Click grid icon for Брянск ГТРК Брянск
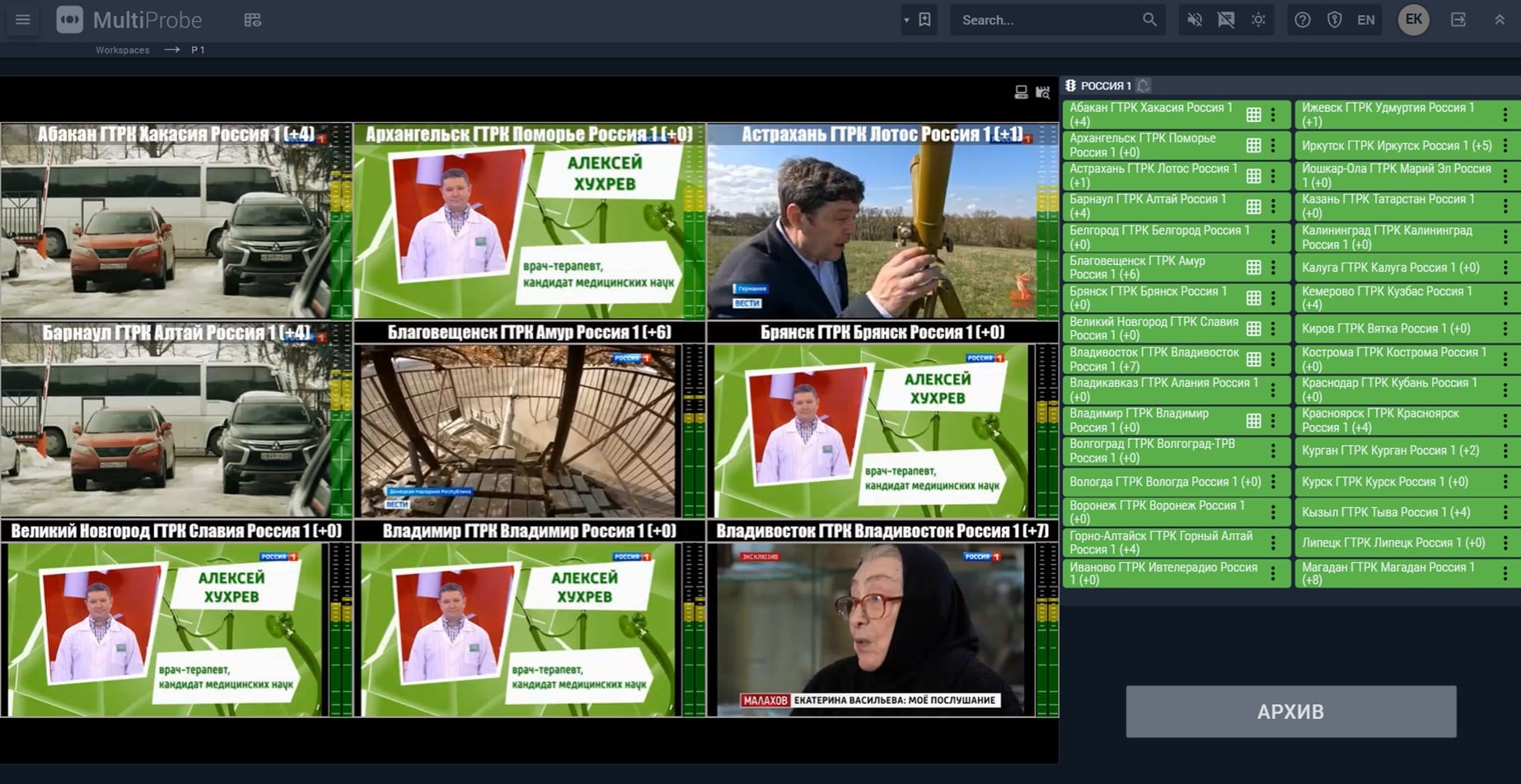Screen dimensions: 1521x784 tap(1253, 298)
